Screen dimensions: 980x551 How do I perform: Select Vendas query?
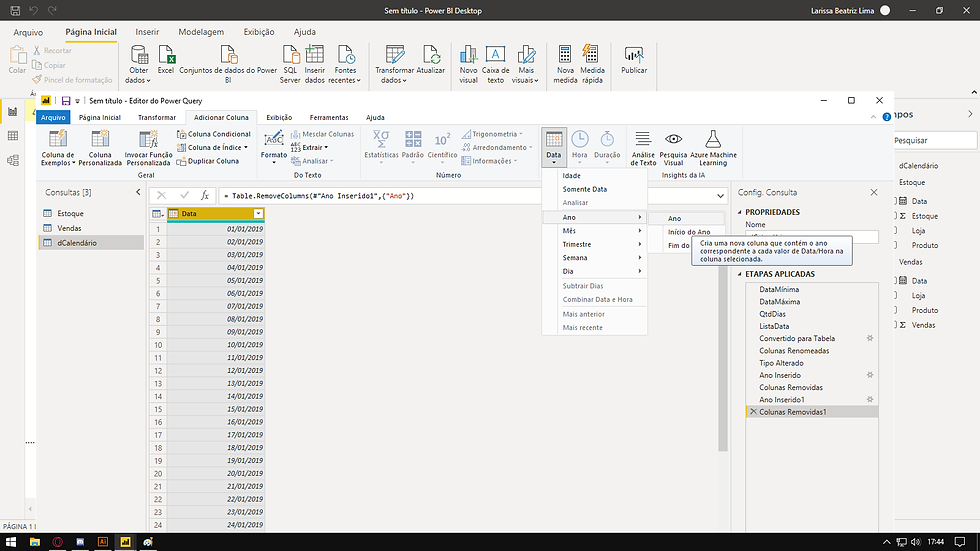[x=91, y=228]
